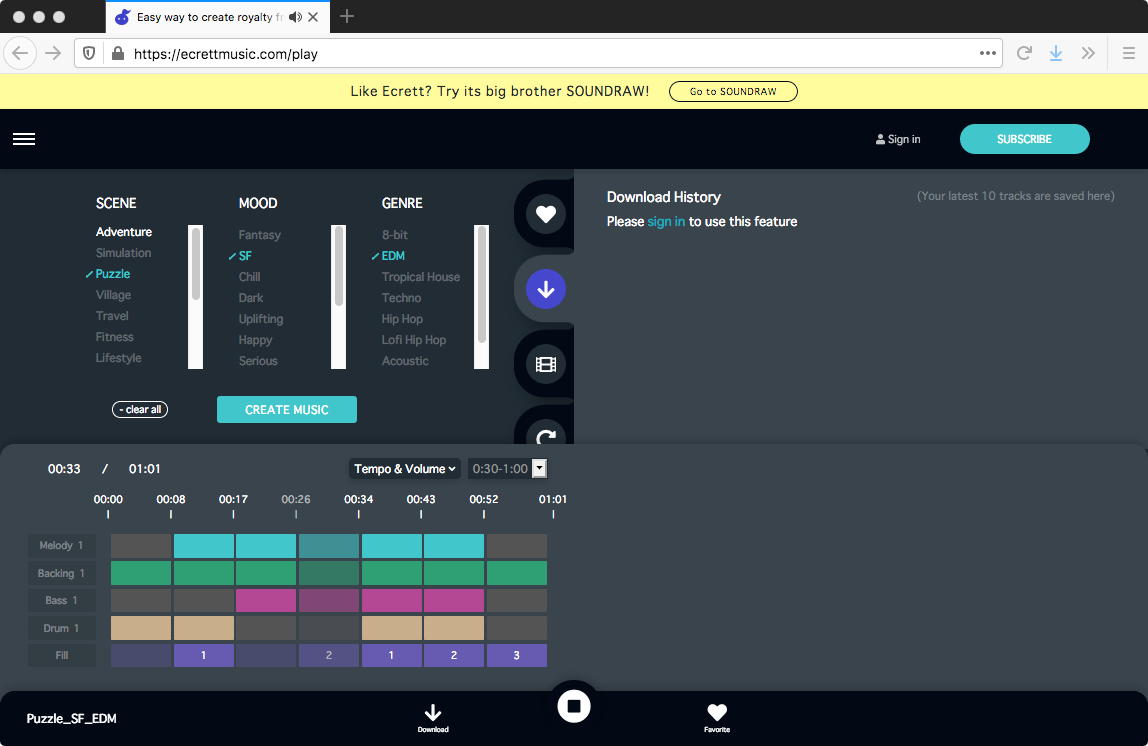Select the Fitness scene
Viewport: 1148px width, 746px height.
click(115, 337)
